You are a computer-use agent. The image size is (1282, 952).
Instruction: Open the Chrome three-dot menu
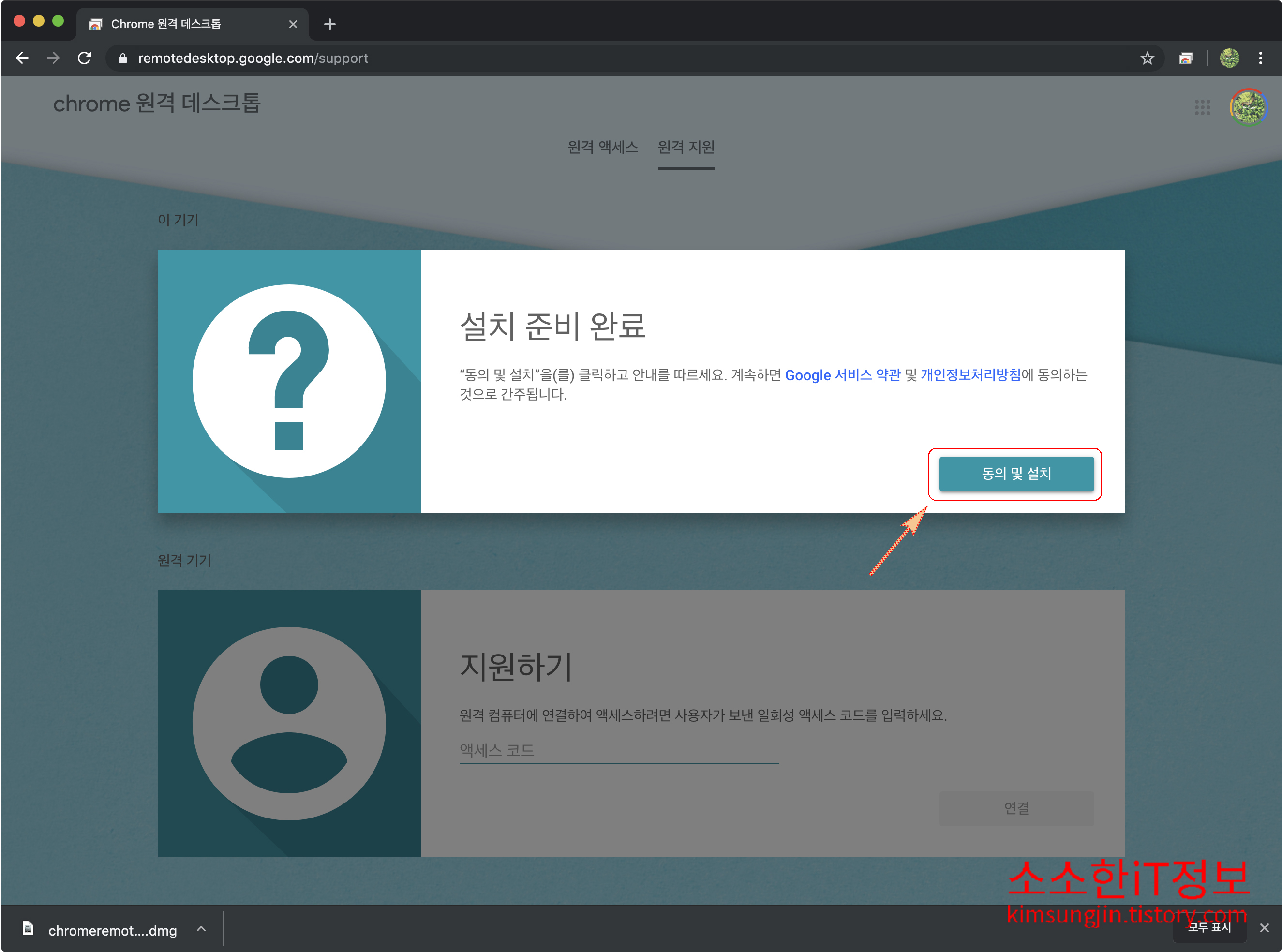pyautogui.click(x=1260, y=58)
